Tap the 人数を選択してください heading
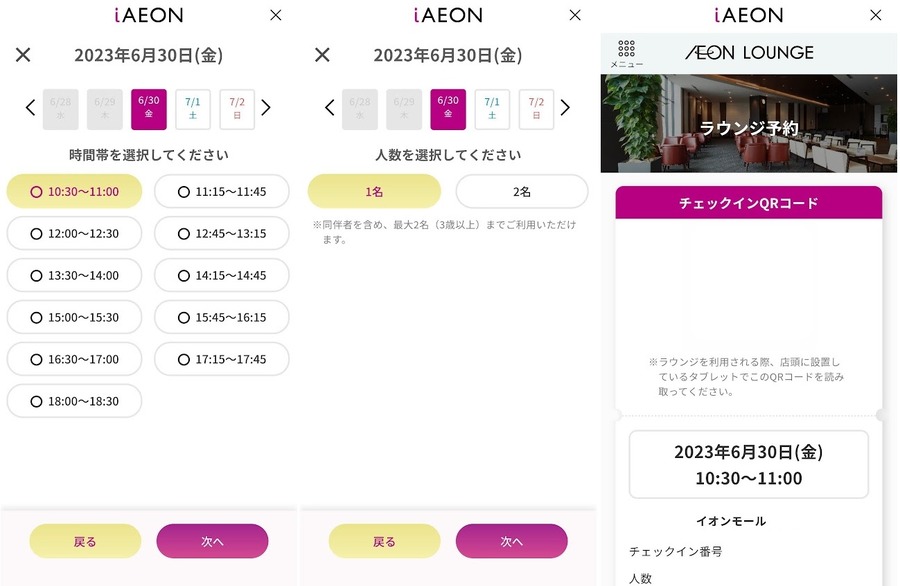 point(448,155)
